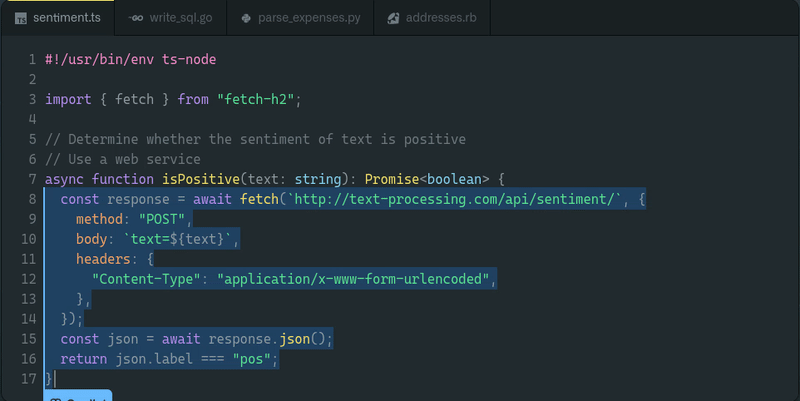
Task: Click line number 15 in the gutter
Action: coord(28,339)
